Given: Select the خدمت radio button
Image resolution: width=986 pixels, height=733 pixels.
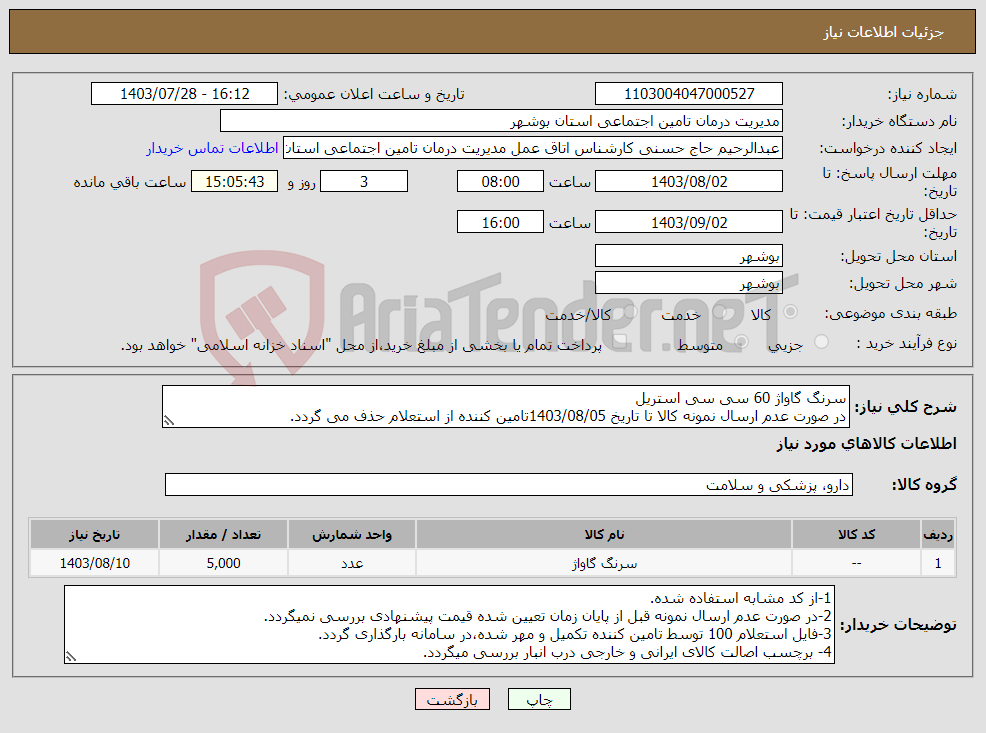Looking at the screenshot, I should [x=720, y=312].
